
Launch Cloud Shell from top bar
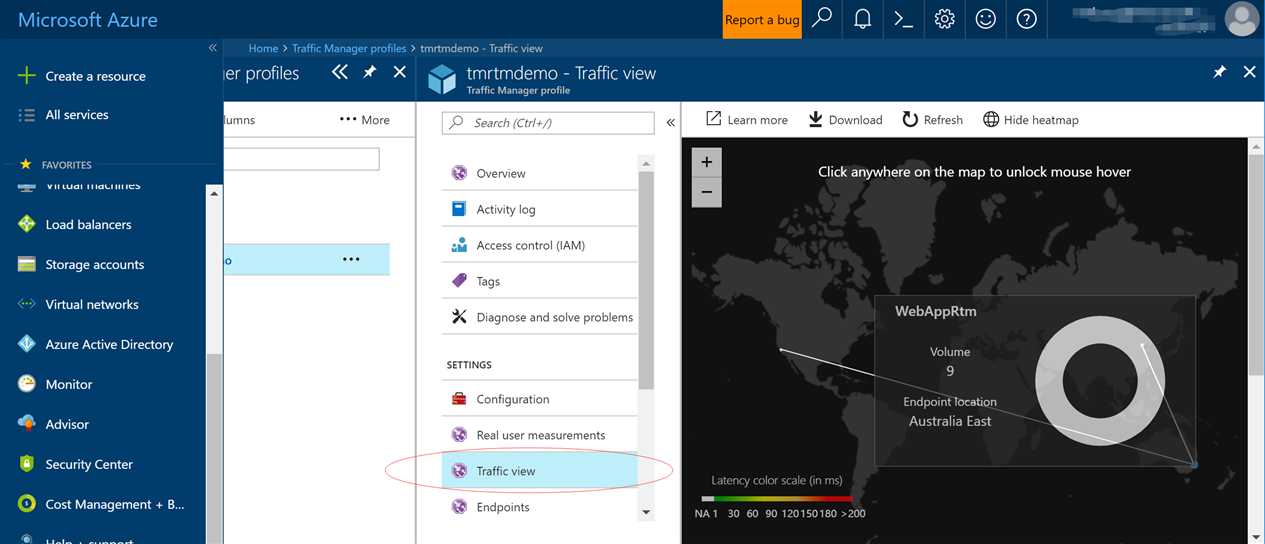[904, 19]
